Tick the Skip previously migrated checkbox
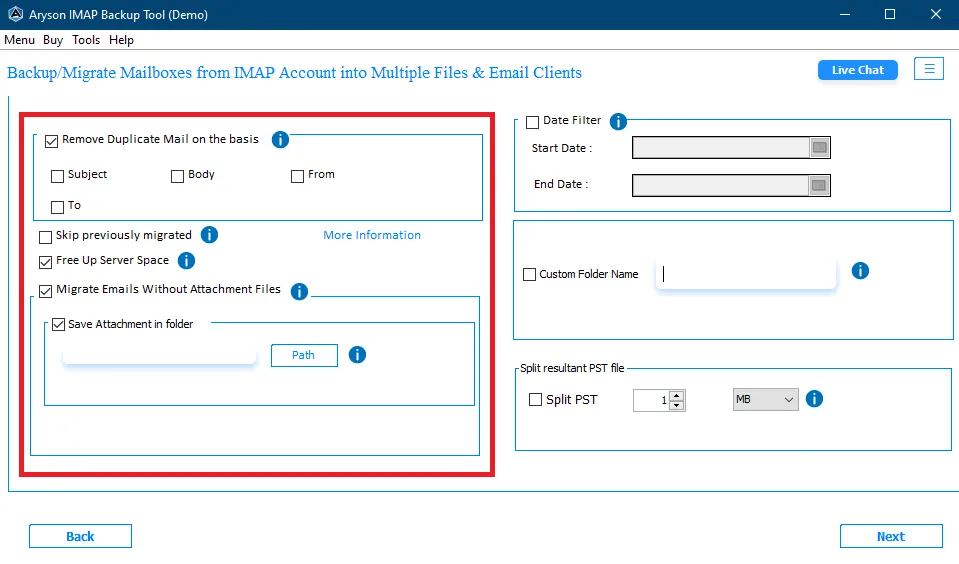This screenshot has width=959, height=564. (45, 237)
